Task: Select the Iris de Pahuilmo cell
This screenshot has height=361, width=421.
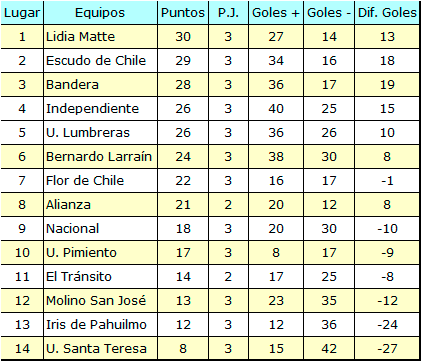Action: (x=100, y=325)
